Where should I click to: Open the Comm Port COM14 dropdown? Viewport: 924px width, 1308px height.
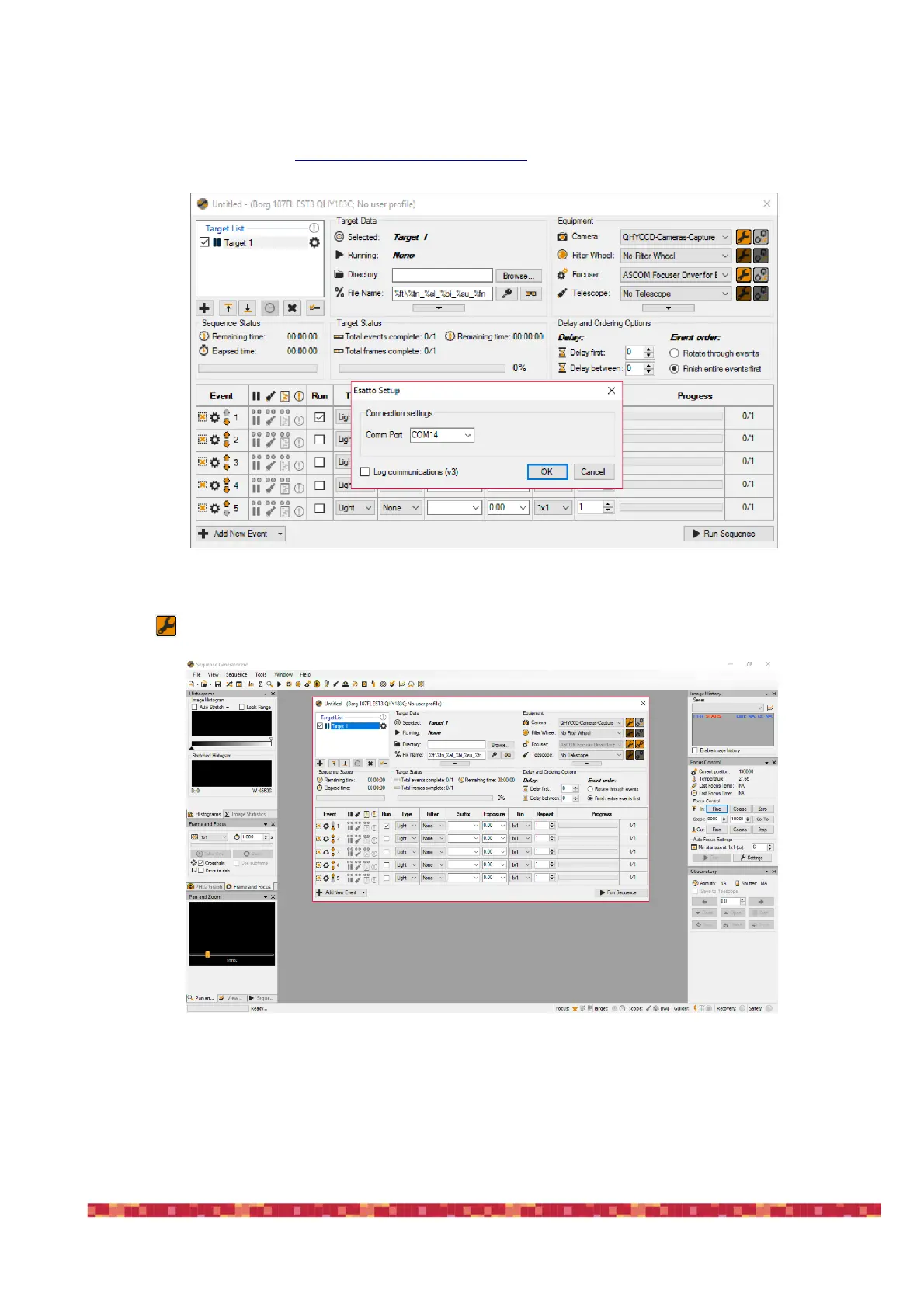[x=442, y=435]
